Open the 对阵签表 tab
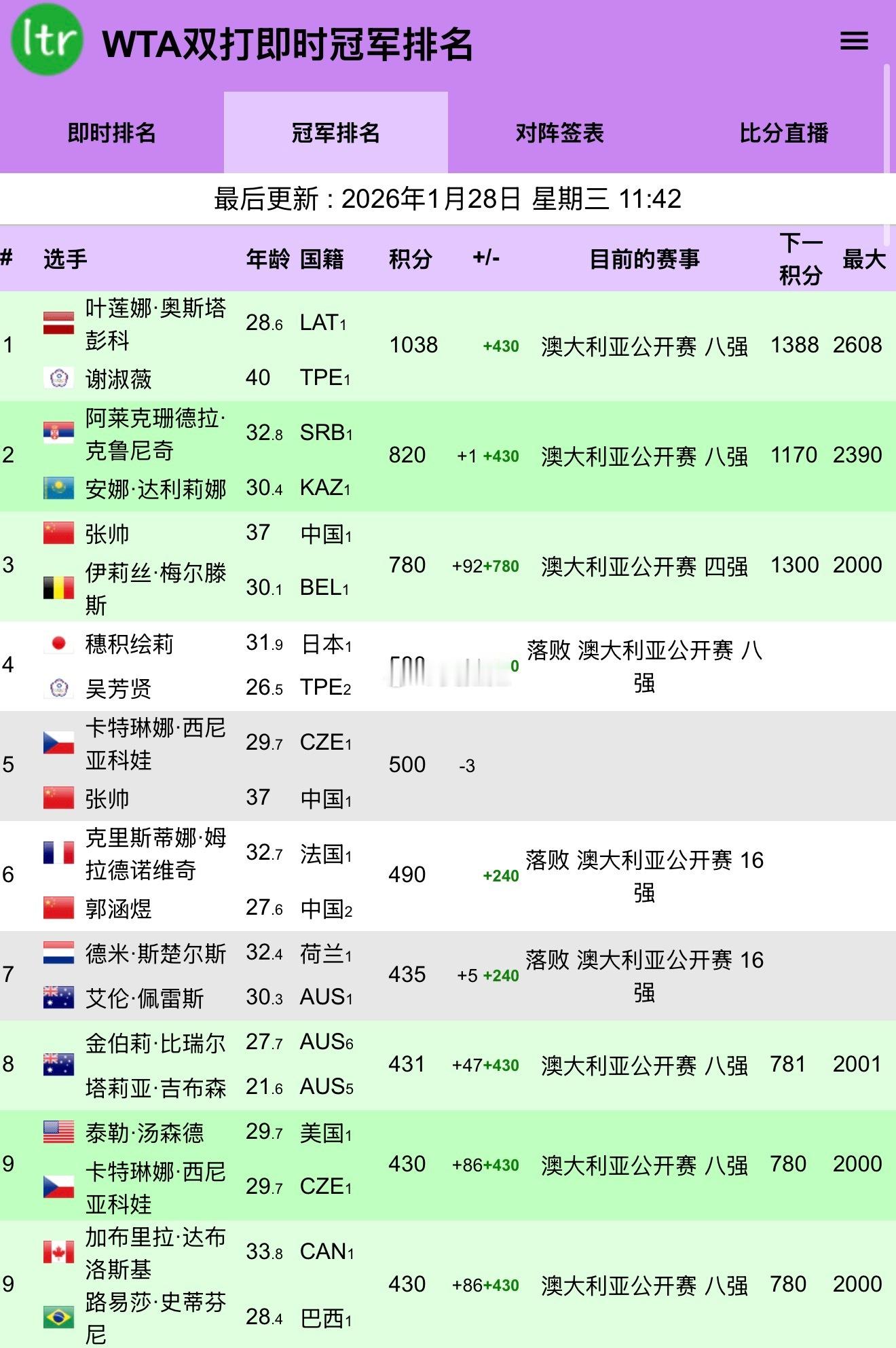Screen dimensions: 896x1348 click(560, 132)
